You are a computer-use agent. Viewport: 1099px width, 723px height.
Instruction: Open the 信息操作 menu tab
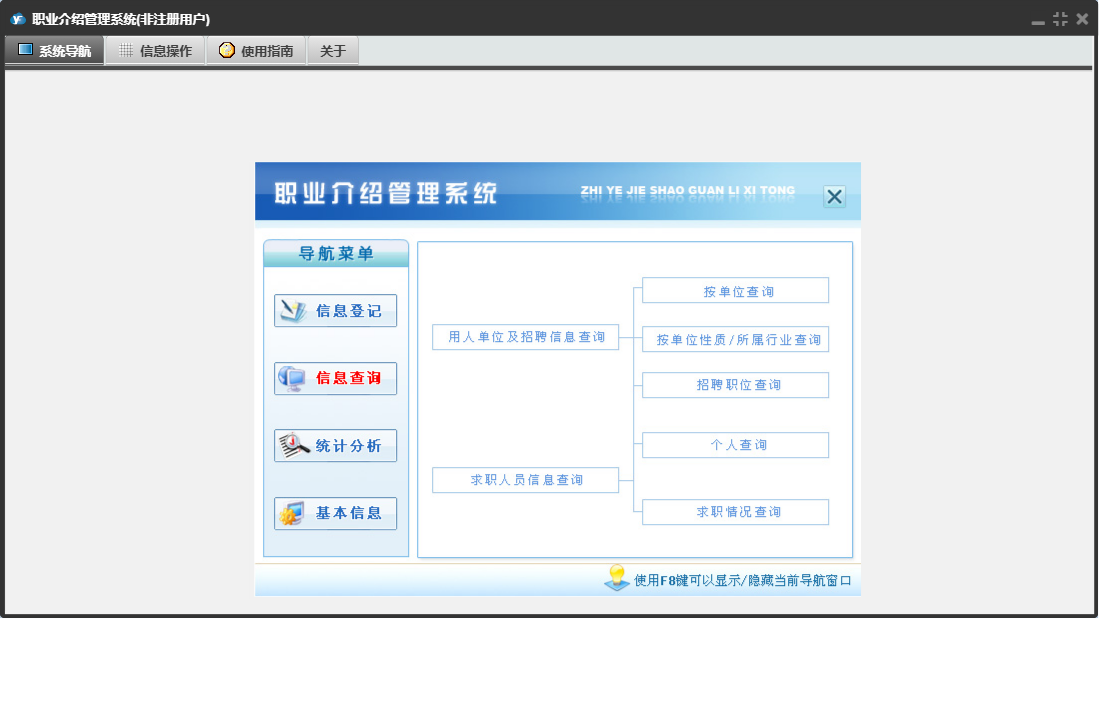click(155, 50)
